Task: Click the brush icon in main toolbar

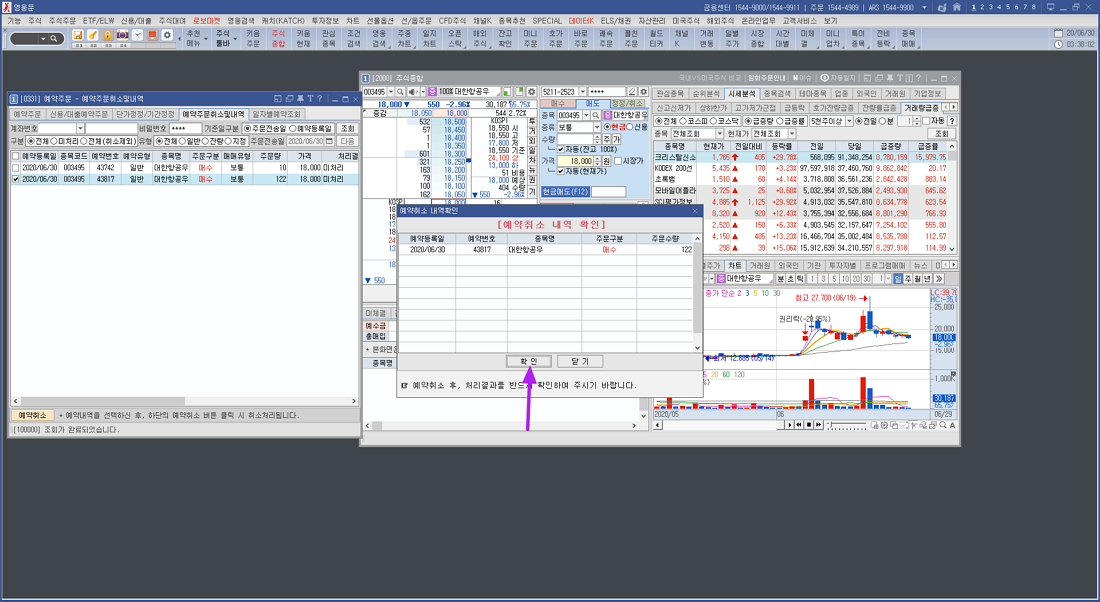Action: (93, 35)
